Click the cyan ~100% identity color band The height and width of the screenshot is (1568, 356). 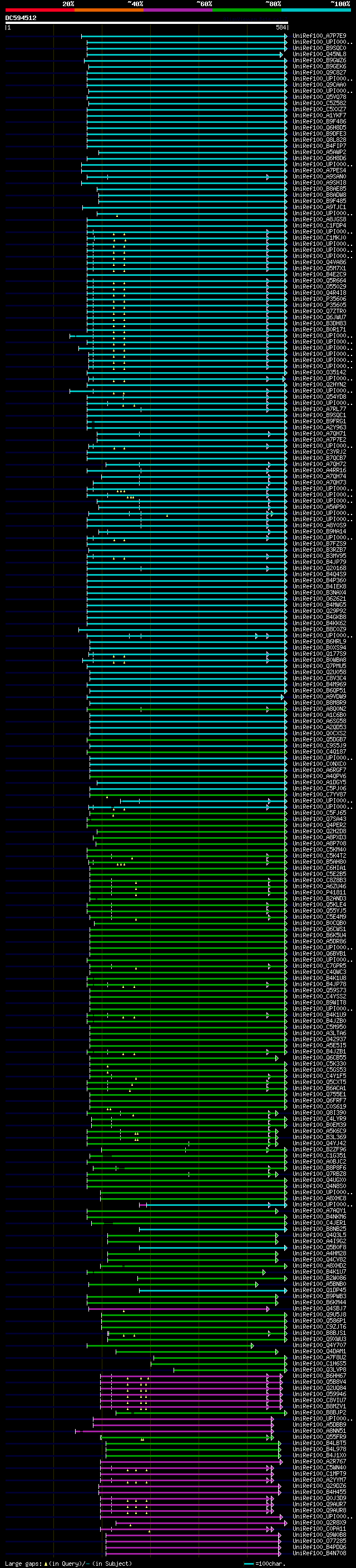[x=316, y=10]
